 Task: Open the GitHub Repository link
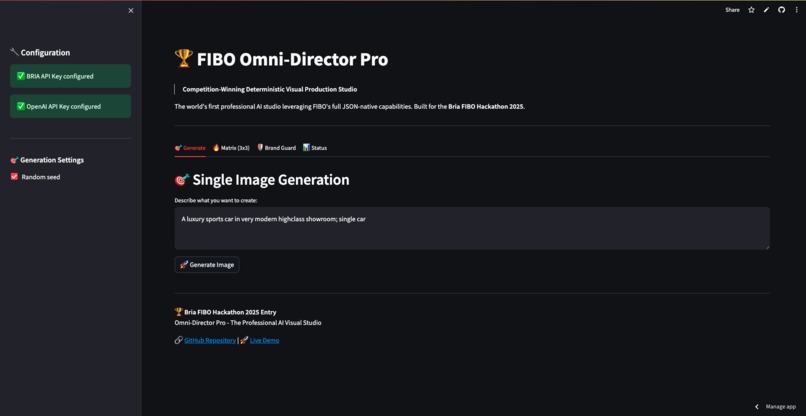pos(210,340)
